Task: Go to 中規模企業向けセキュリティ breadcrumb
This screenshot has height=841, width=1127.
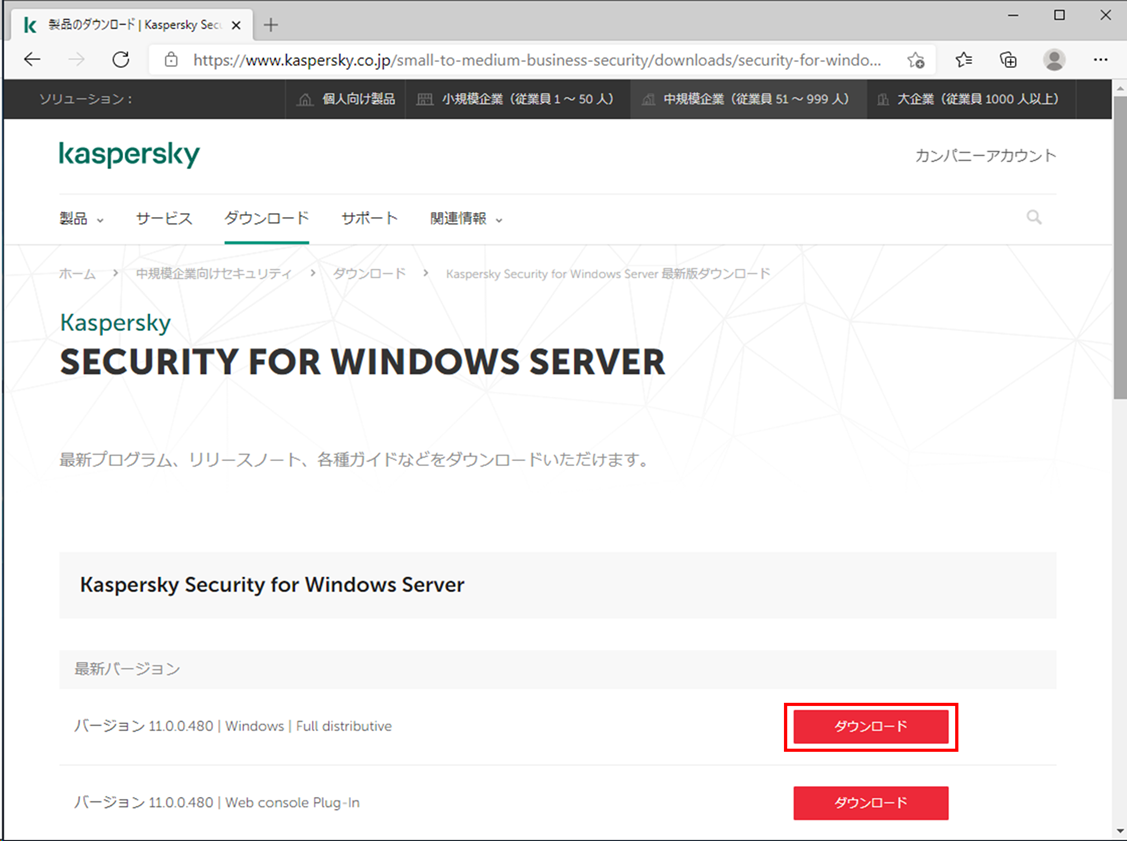Action: tap(214, 274)
